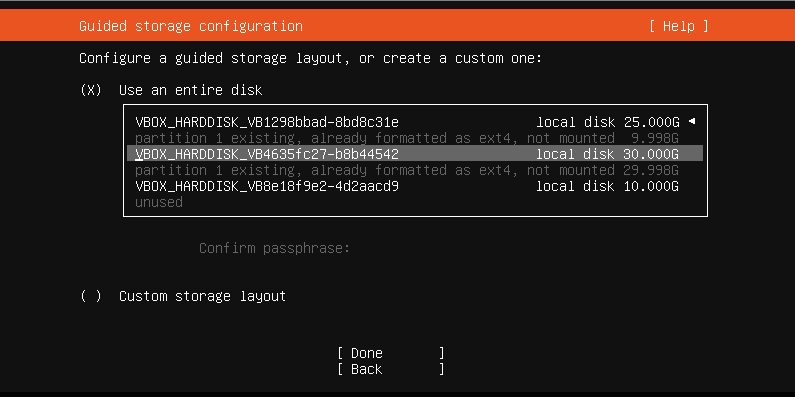Click the Configure a guided storage layout instruction

tap(310, 58)
